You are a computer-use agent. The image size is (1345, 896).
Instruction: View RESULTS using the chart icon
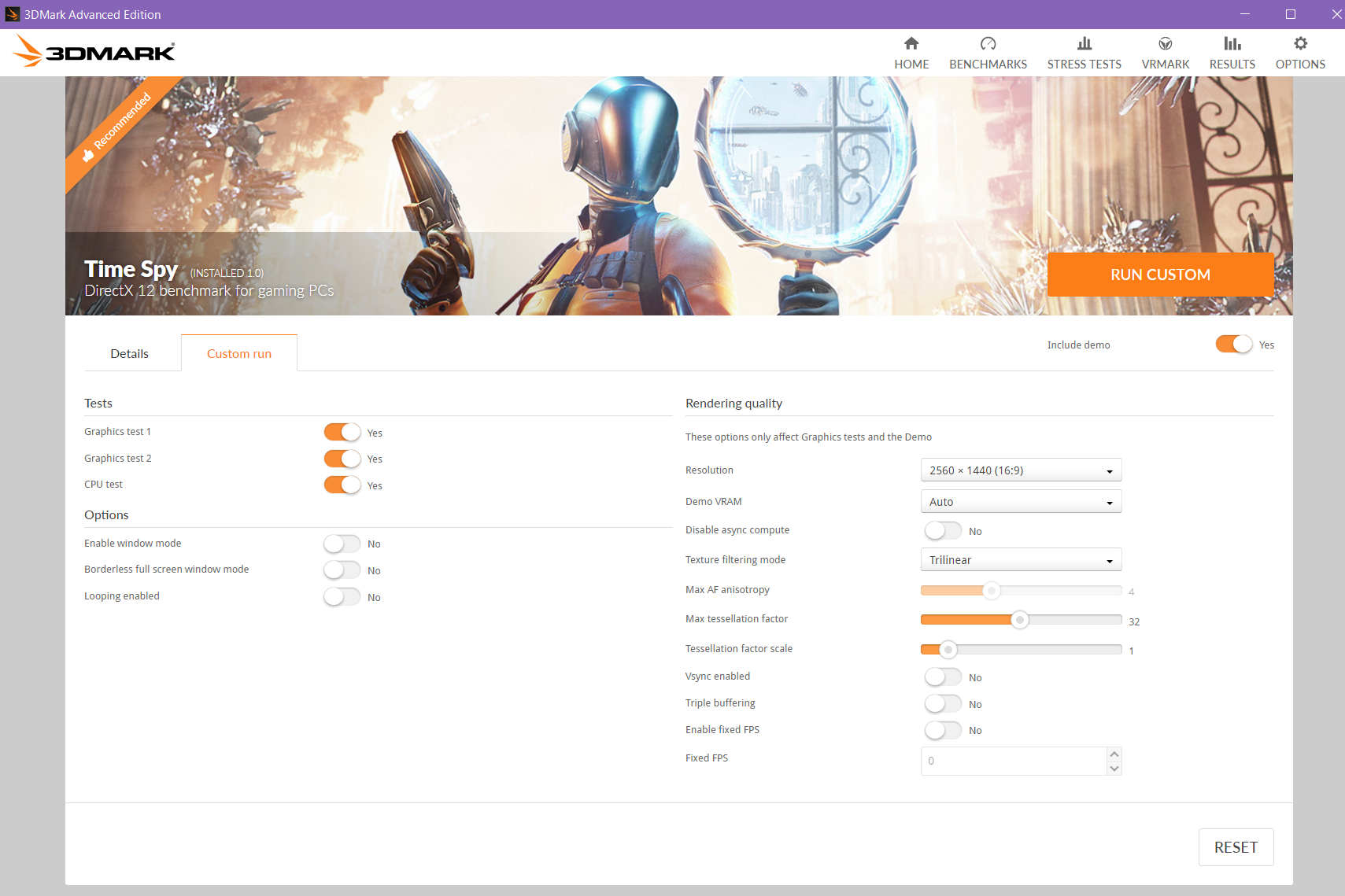1232,52
